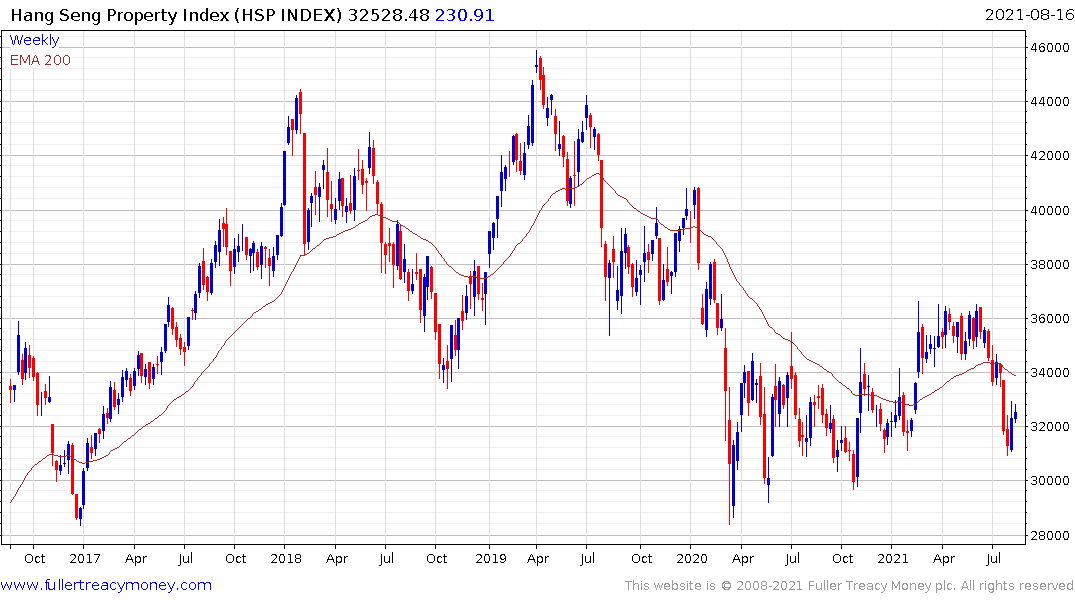Select the EMA 200 legend label
1075x600 pixels.
click(x=40, y=60)
